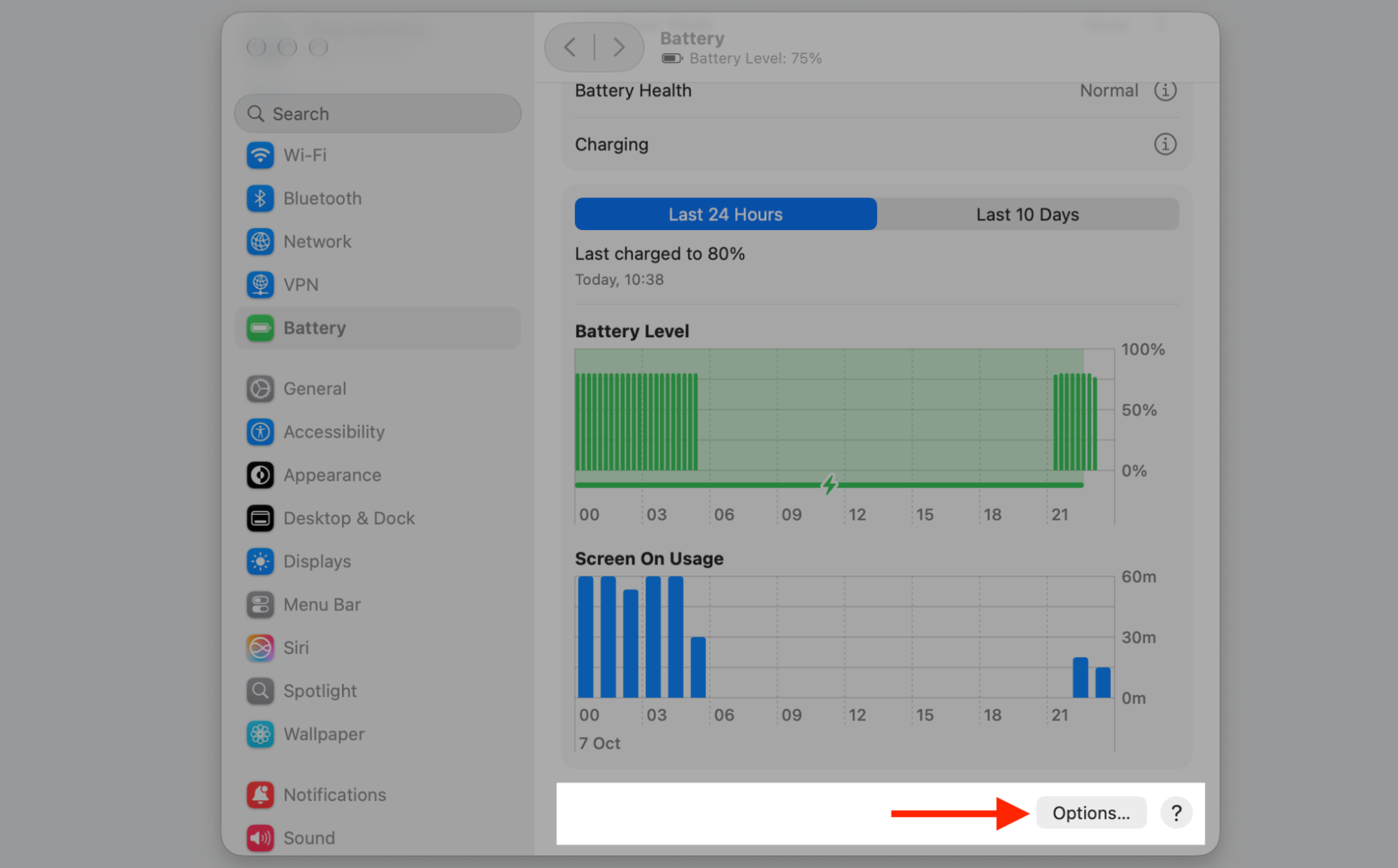Open the Siri icon
This screenshot has width=1398, height=868.
click(260, 648)
